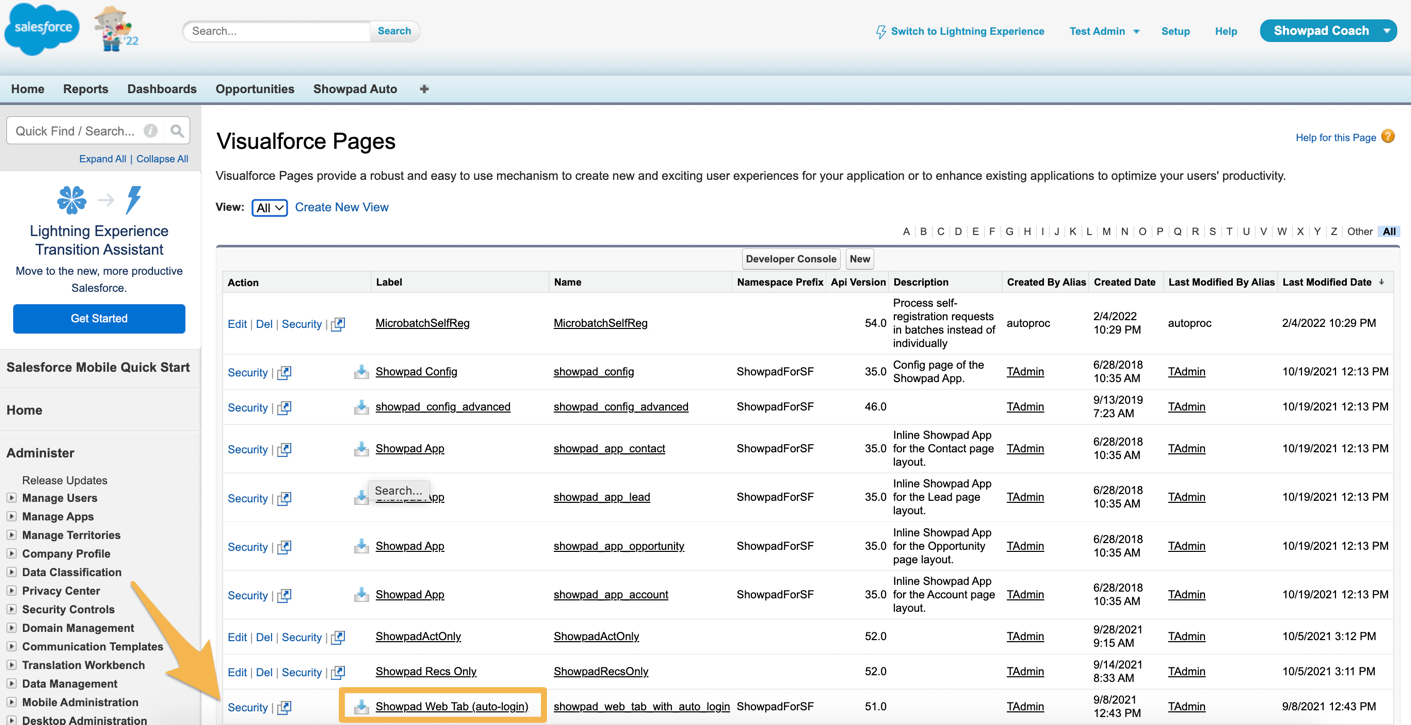Click the Help link in header
Viewport: 1411px width, 725px height.
pyautogui.click(x=1226, y=32)
